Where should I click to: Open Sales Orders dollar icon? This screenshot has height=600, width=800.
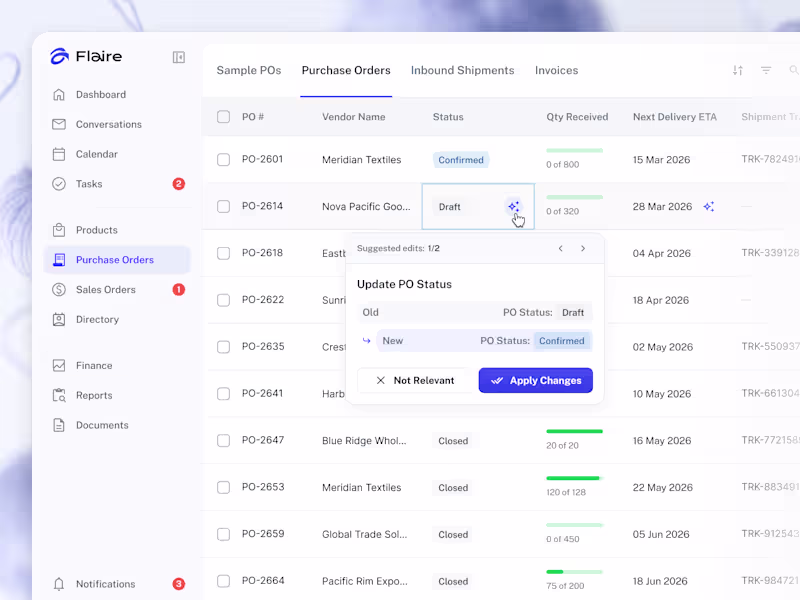click(59, 290)
